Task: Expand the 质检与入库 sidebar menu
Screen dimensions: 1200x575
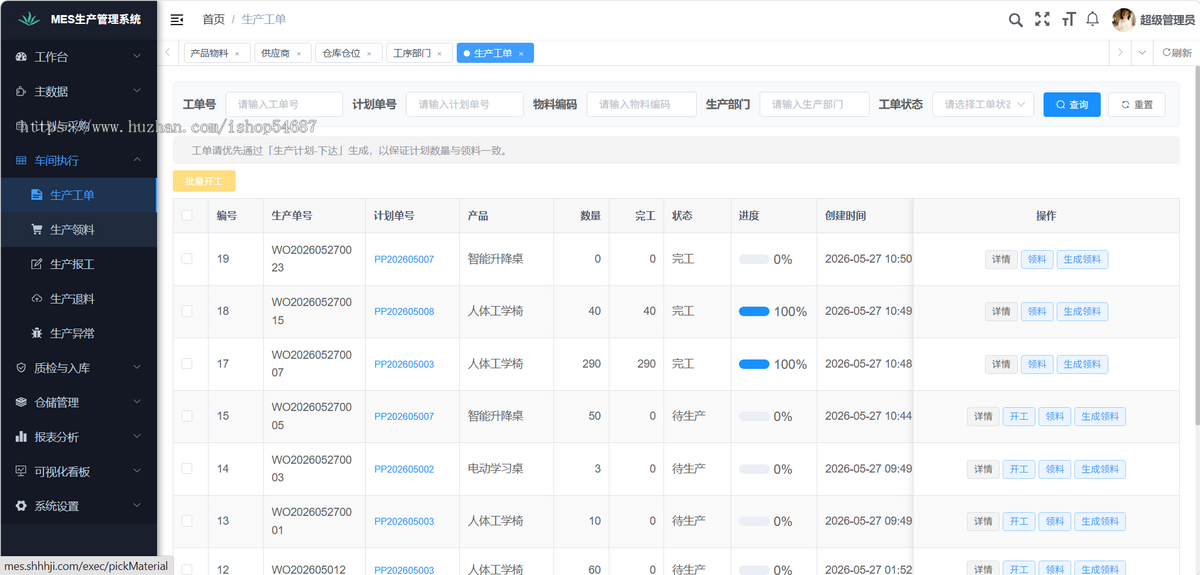Action: click(137, 368)
